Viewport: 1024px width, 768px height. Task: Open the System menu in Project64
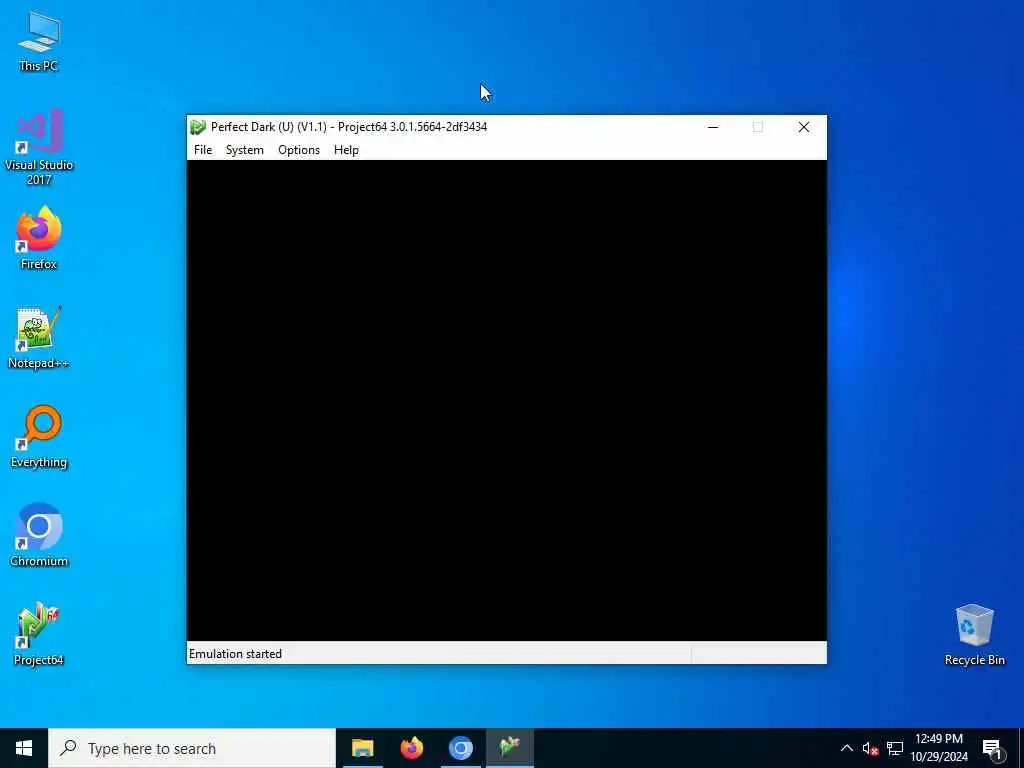tap(244, 150)
